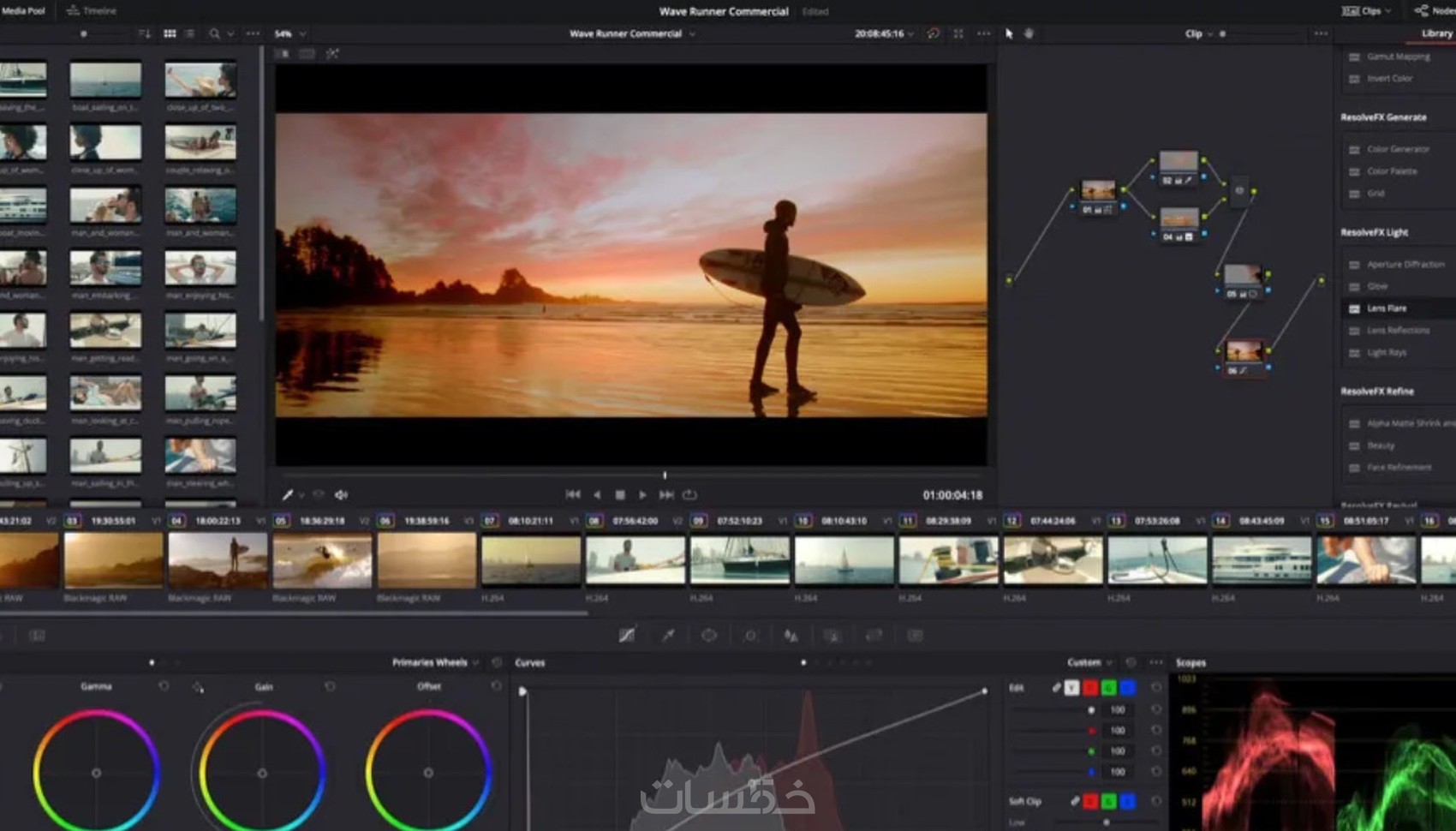Jump to first frame using skip-back icon
Screen dimensions: 1456x831
click(573, 495)
